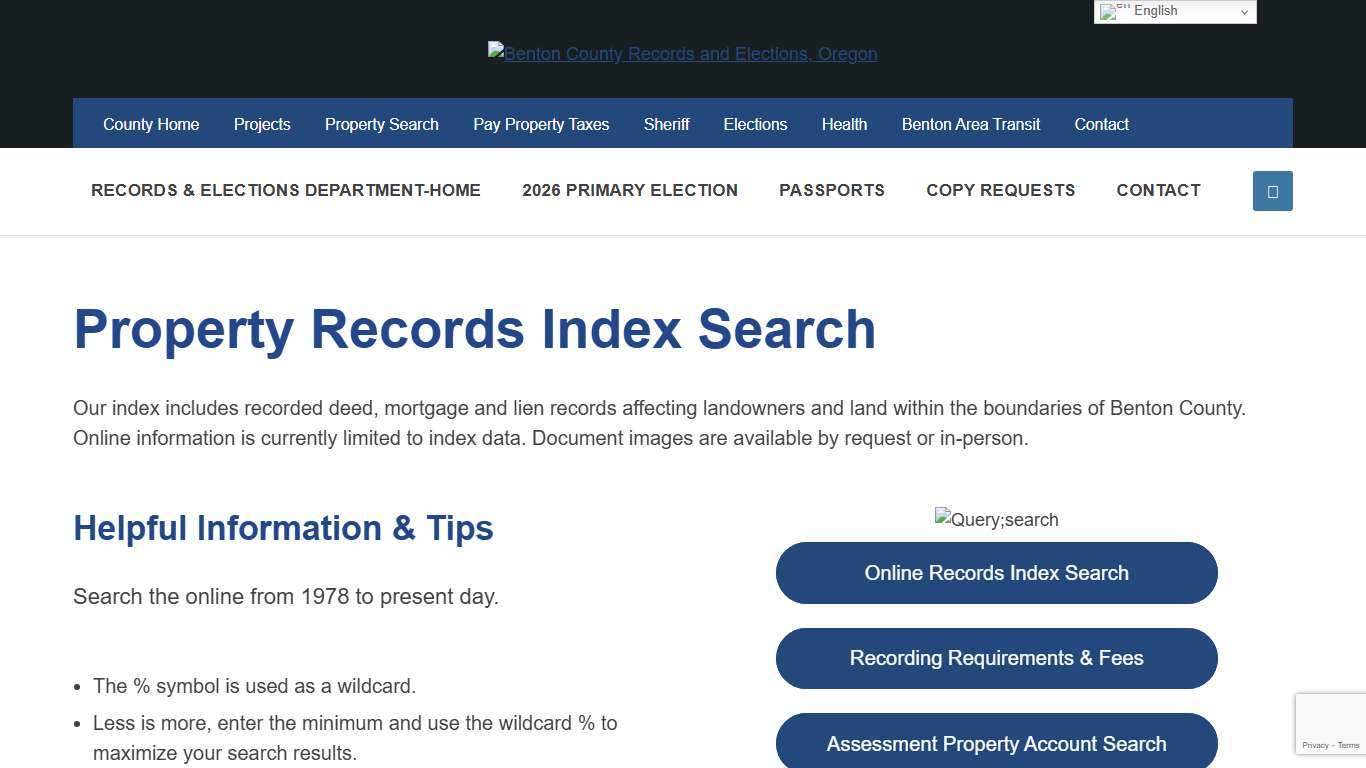Open Recording Requirements & Fees
Screen dimensions: 1366x768
(x=996, y=658)
